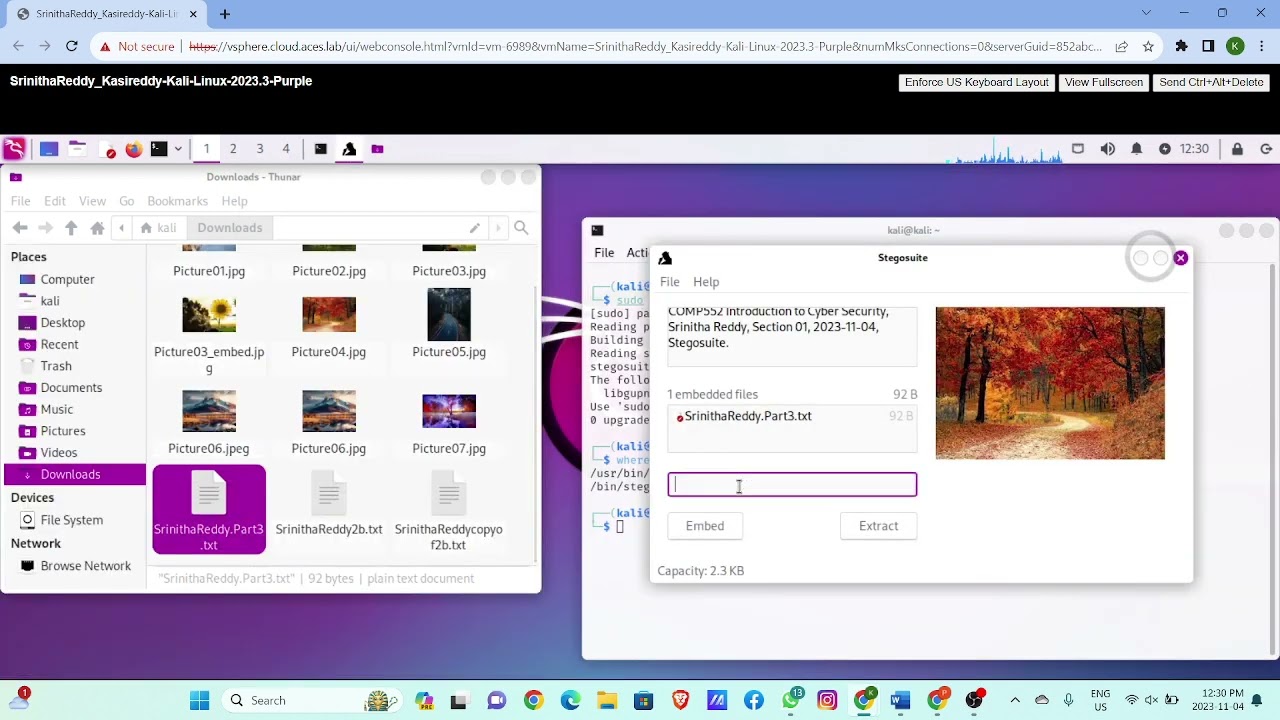Open the Help menu in Thunar
Image resolution: width=1280 pixels, height=720 pixels.
point(234,201)
